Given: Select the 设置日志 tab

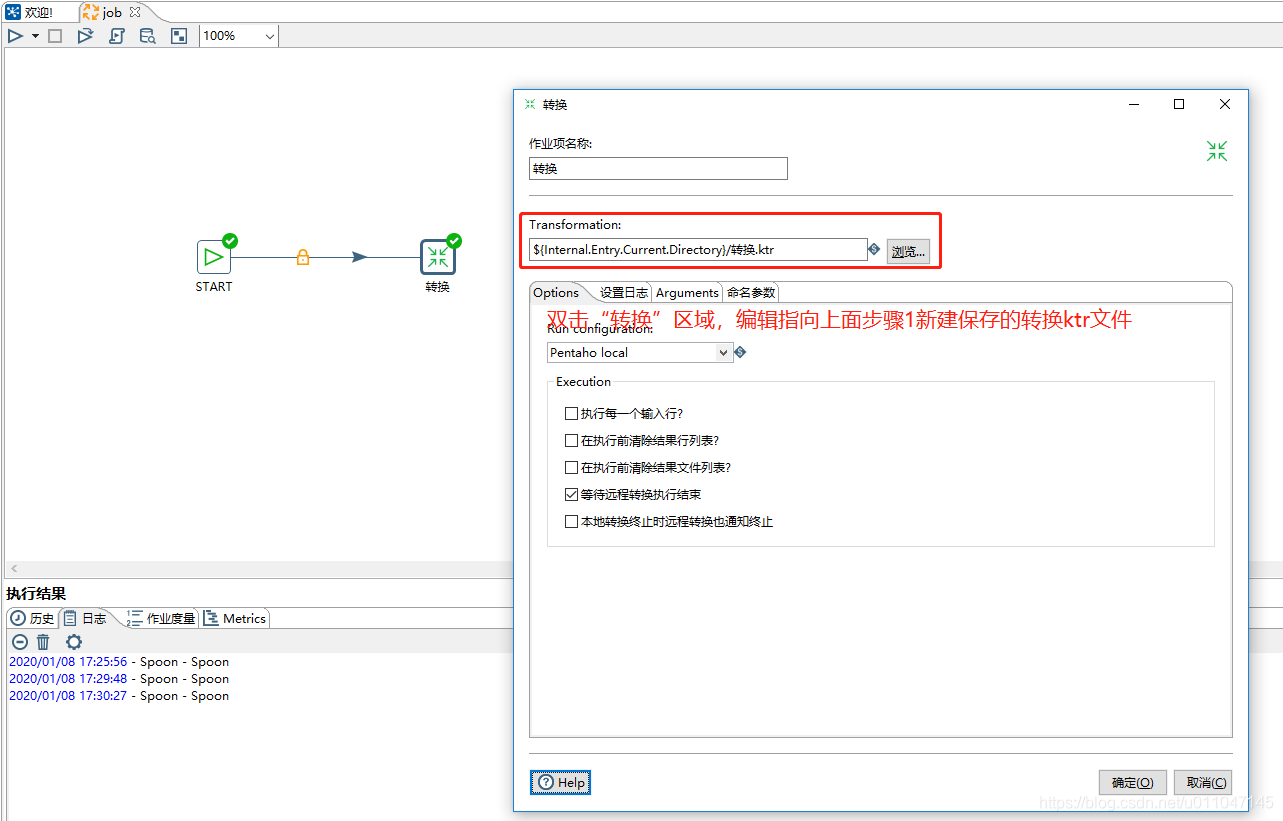Looking at the screenshot, I should (x=624, y=292).
